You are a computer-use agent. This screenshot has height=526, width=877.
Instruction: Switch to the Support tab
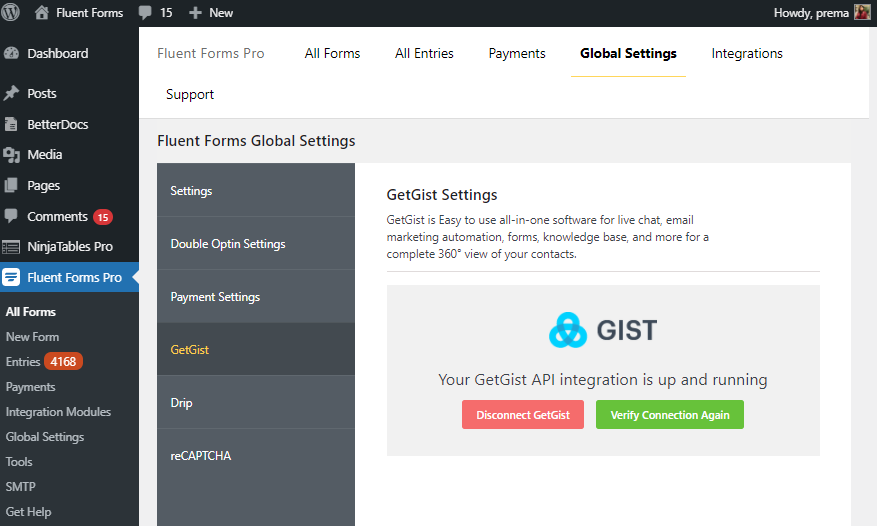click(x=190, y=95)
